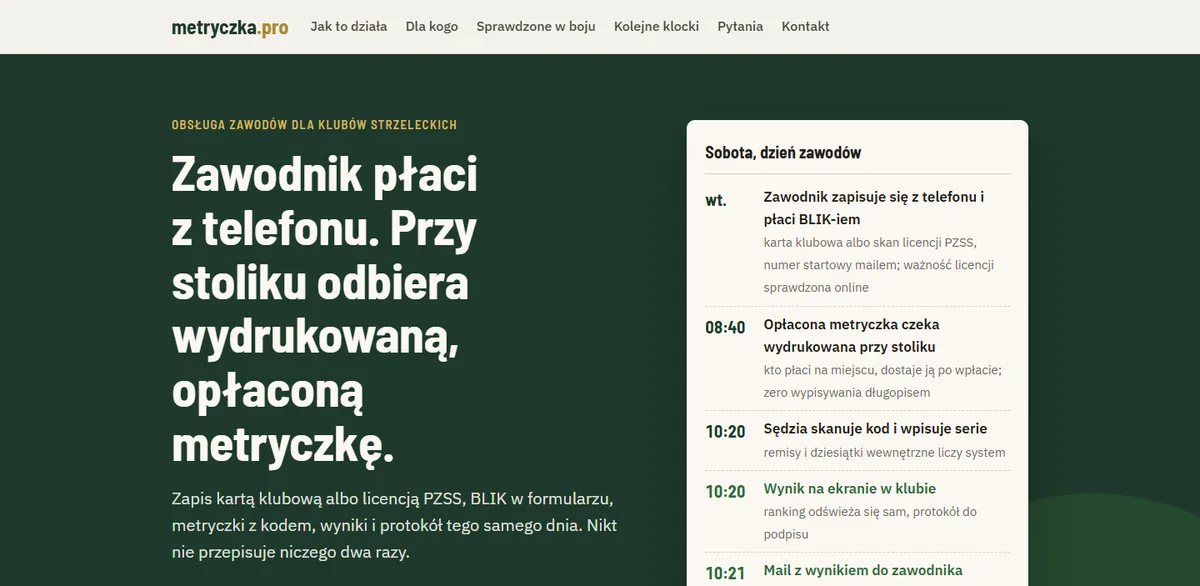This screenshot has width=1200, height=586.
Task: Click the "wt." time label
Action: pyautogui.click(x=716, y=200)
